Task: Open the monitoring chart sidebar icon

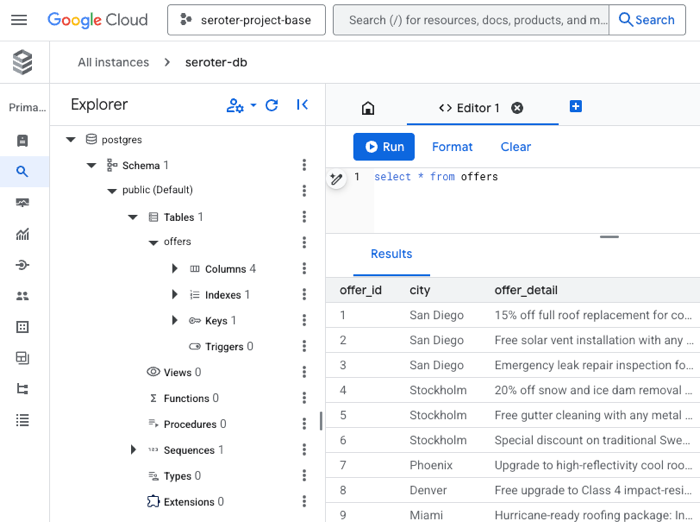Action: [x=22, y=234]
